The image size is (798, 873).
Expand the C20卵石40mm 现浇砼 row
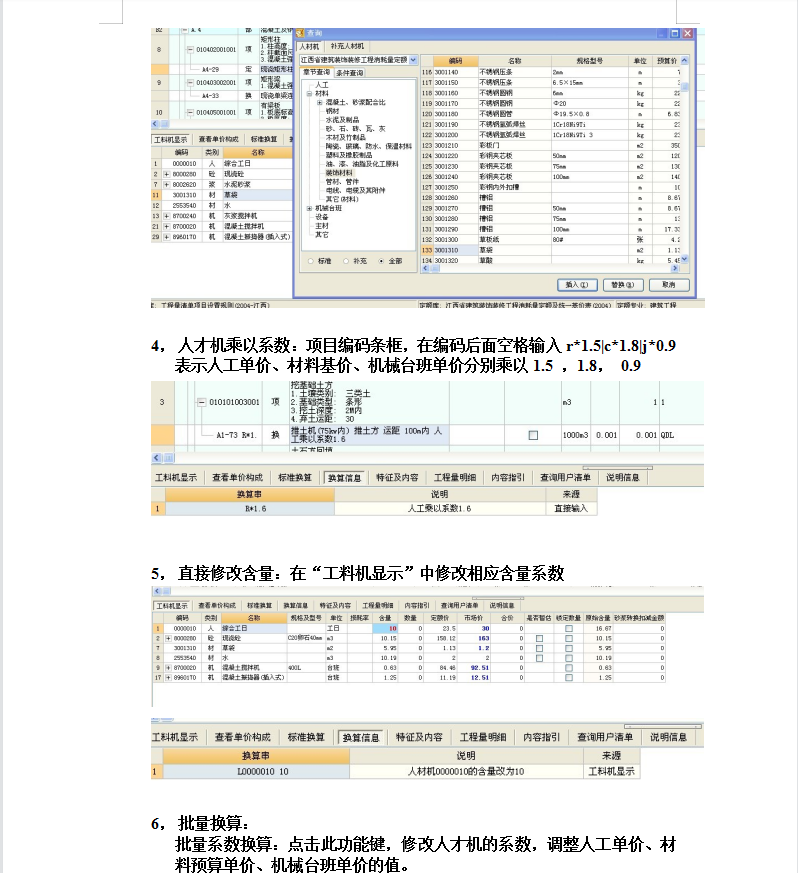pos(168,639)
